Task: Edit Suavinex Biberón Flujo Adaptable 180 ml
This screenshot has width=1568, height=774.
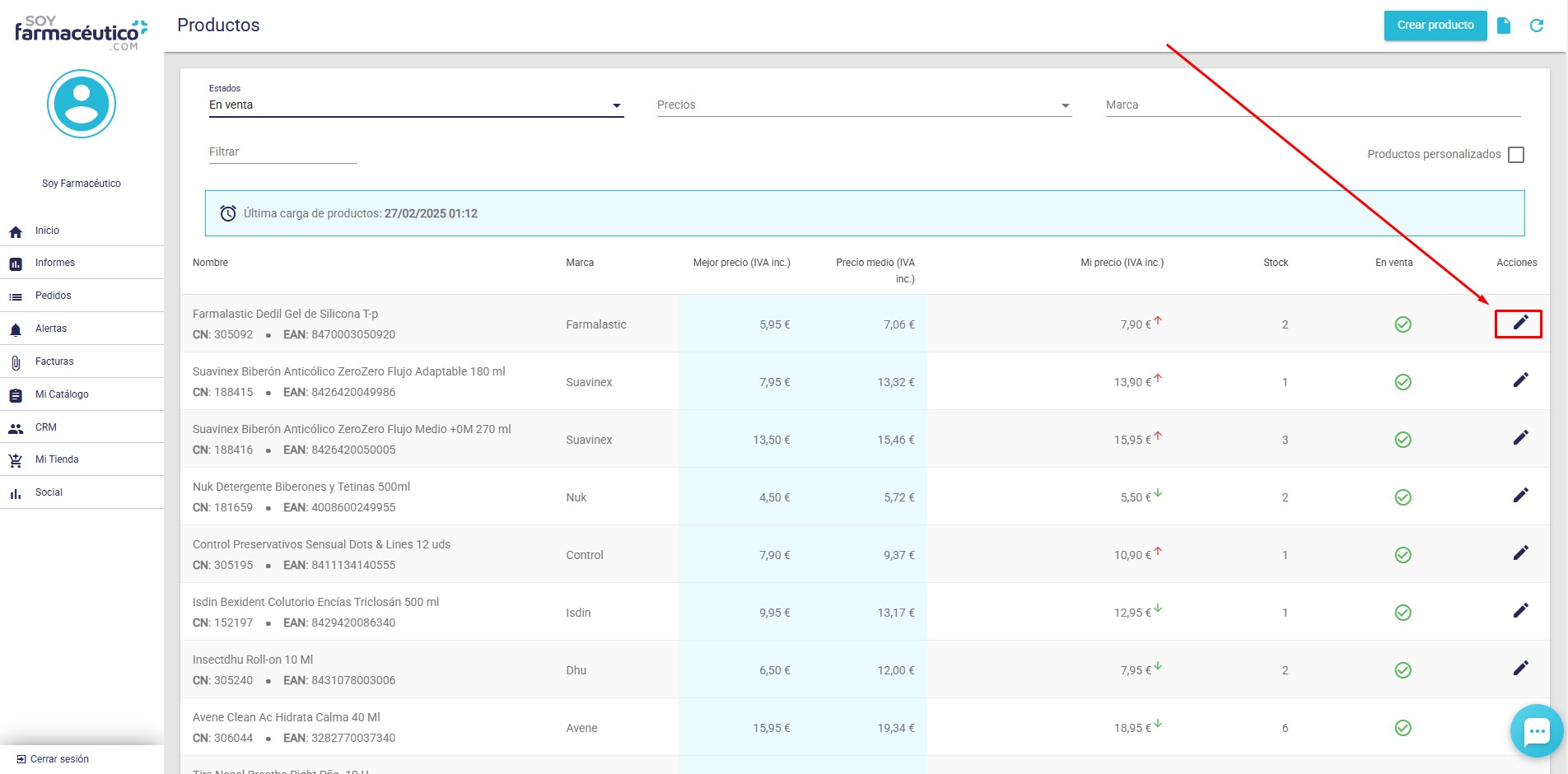Action: coord(1520,380)
